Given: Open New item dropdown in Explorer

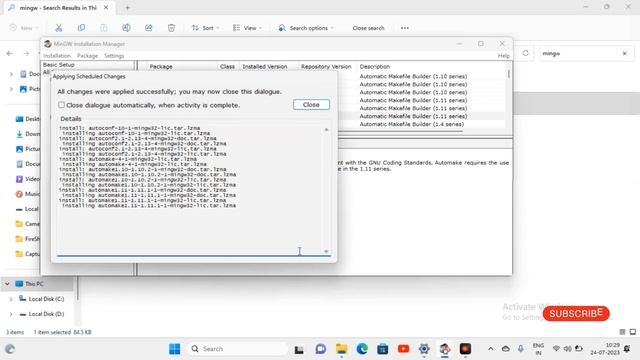Looking at the screenshot, I should pyautogui.click(x=24, y=28).
